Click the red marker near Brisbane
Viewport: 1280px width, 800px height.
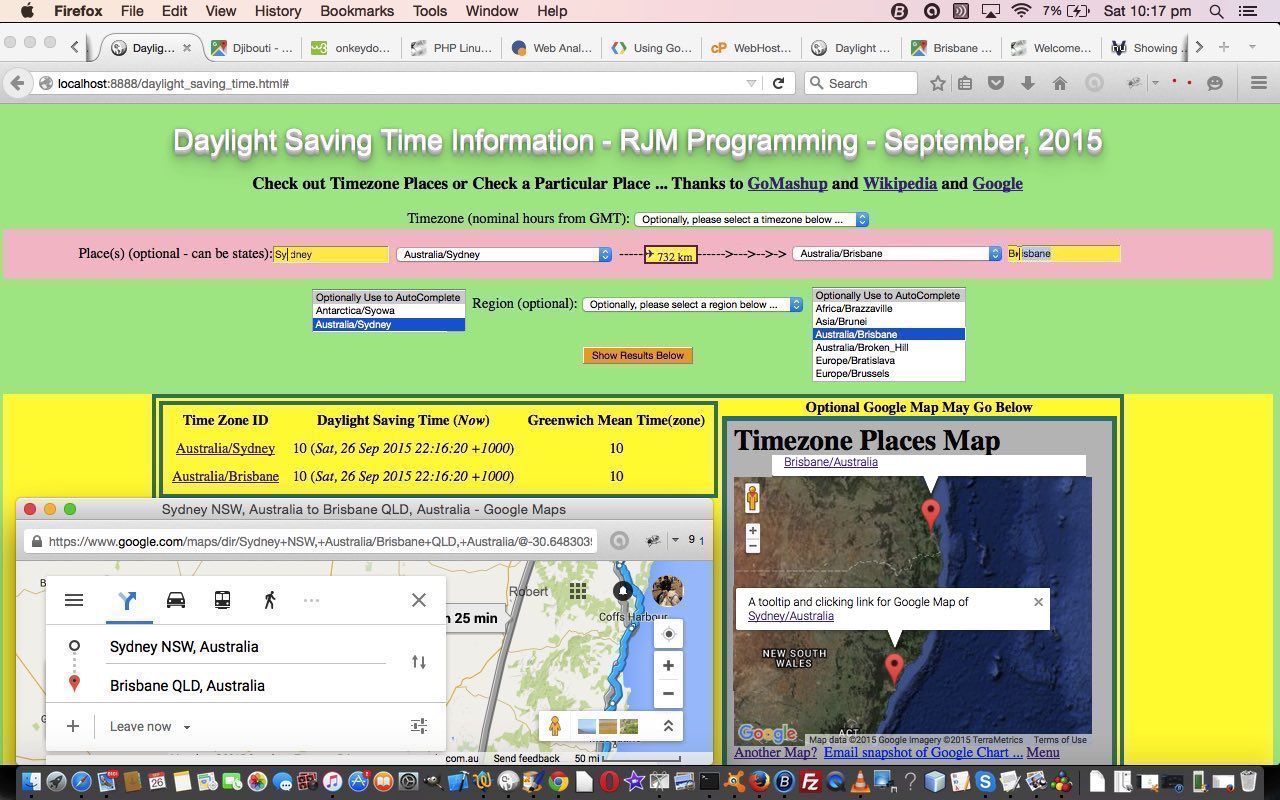931,513
